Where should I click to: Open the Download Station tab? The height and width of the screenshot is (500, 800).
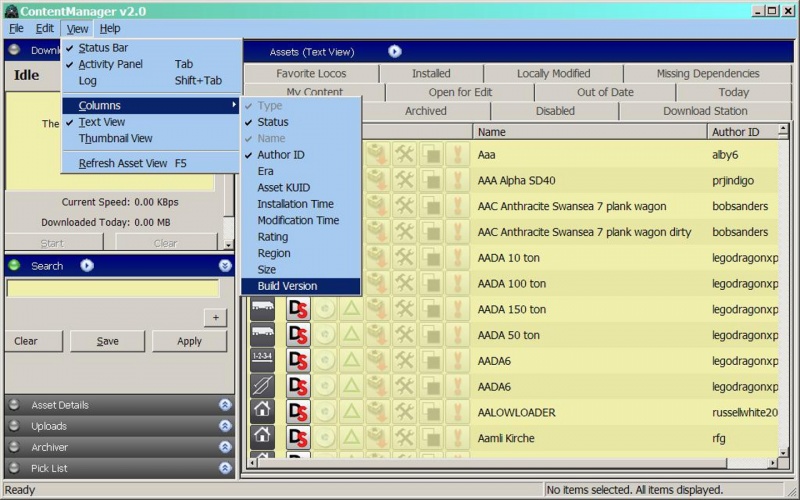point(705,111)
